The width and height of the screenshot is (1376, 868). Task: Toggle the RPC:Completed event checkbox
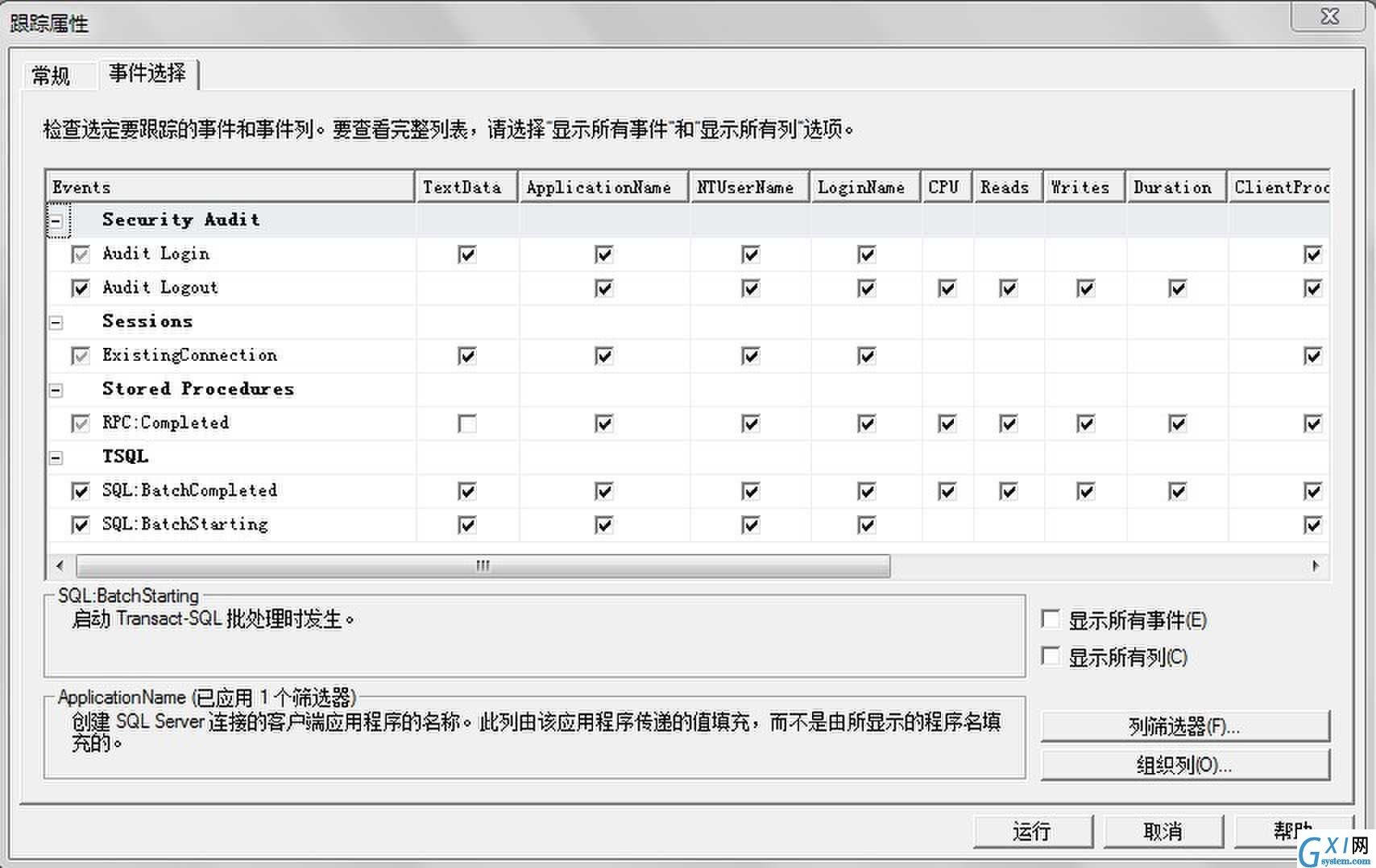coord(81,424)
